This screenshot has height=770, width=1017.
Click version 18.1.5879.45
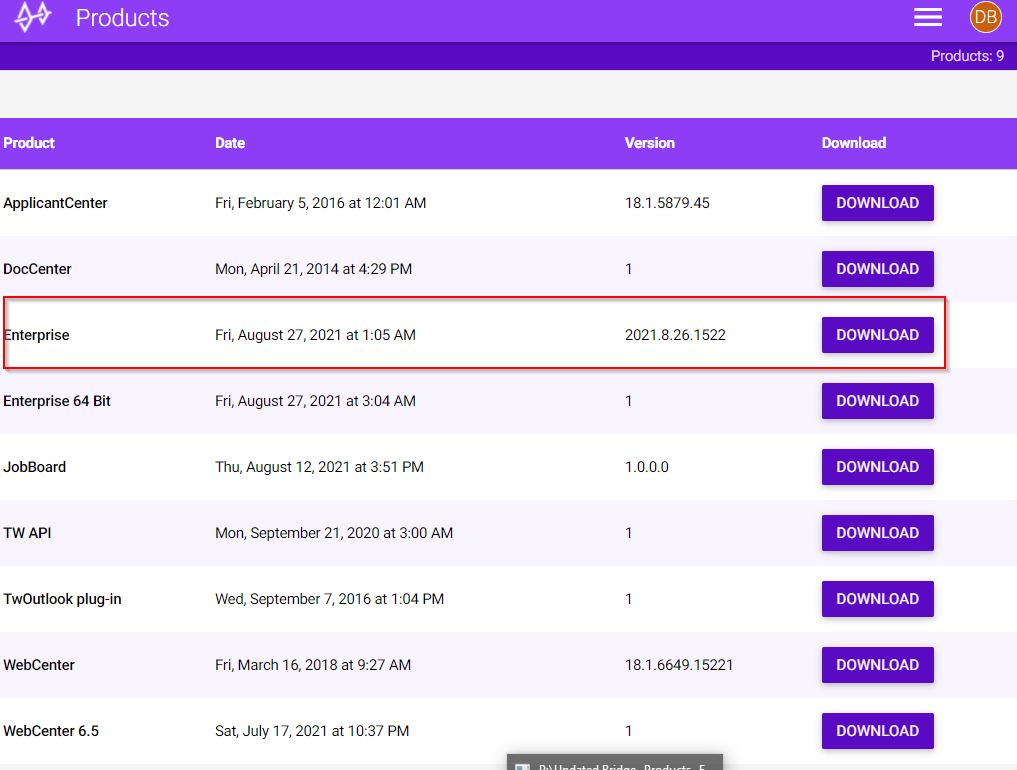(667, 203)
